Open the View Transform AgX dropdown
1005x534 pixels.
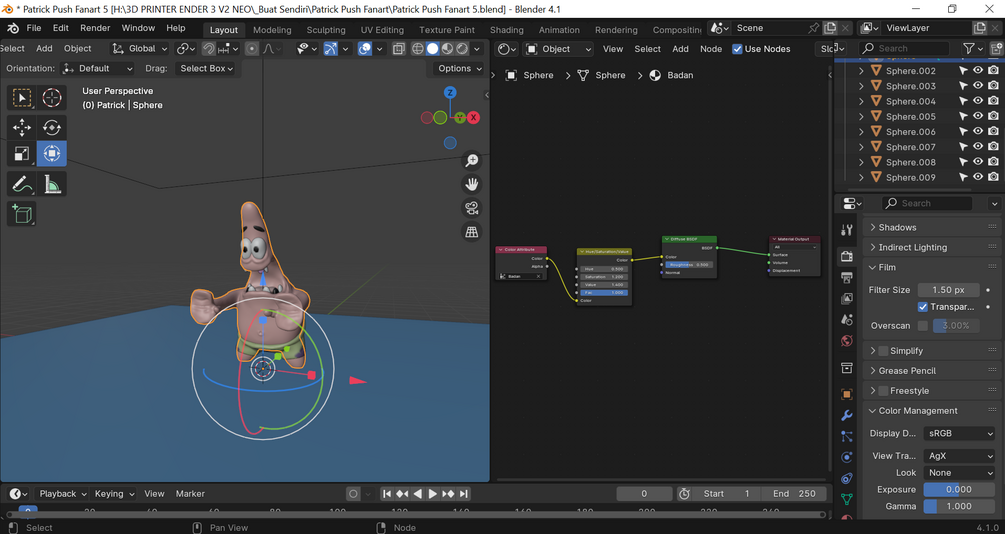[x=959, y=456]
